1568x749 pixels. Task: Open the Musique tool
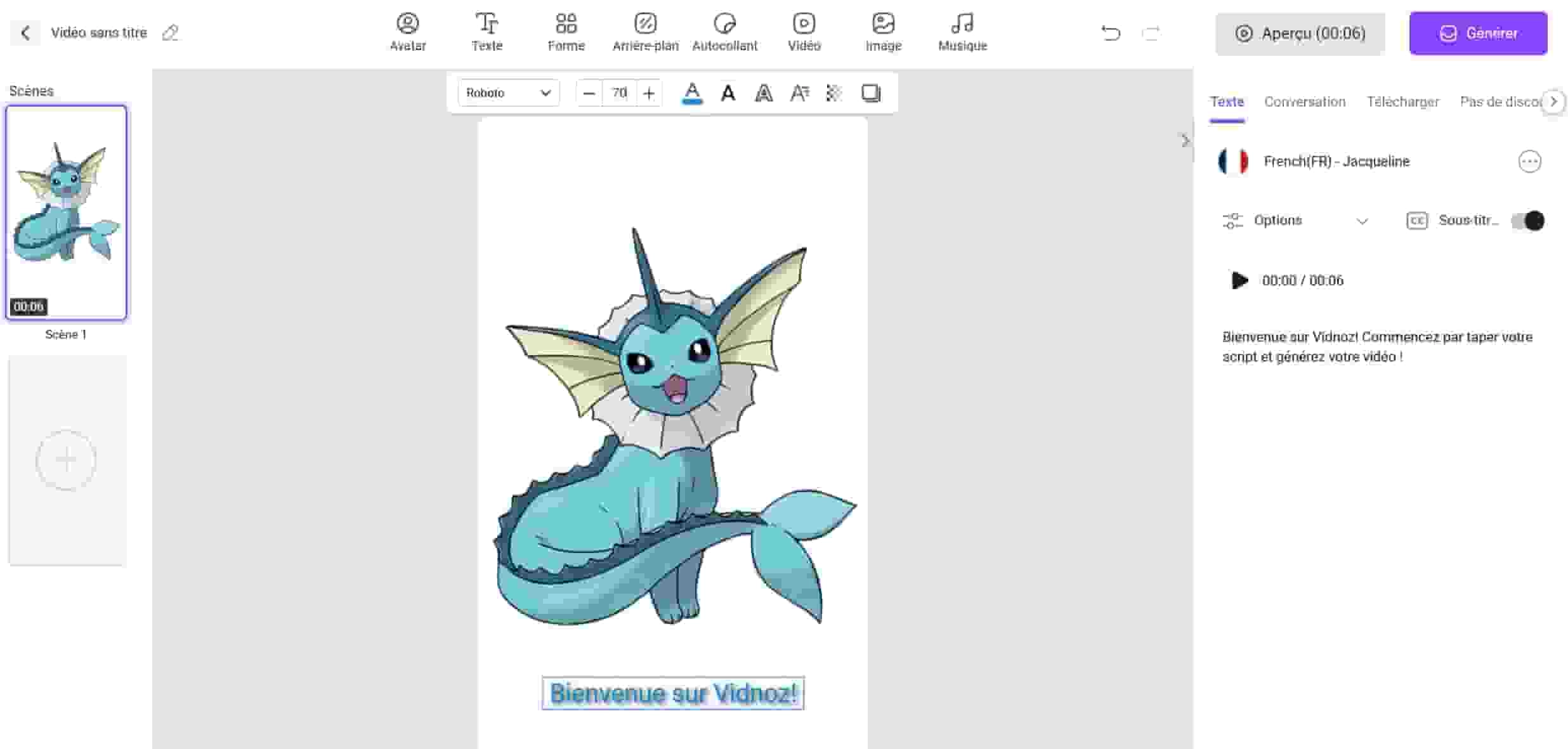pyautogui.click(x=962, y=32)
